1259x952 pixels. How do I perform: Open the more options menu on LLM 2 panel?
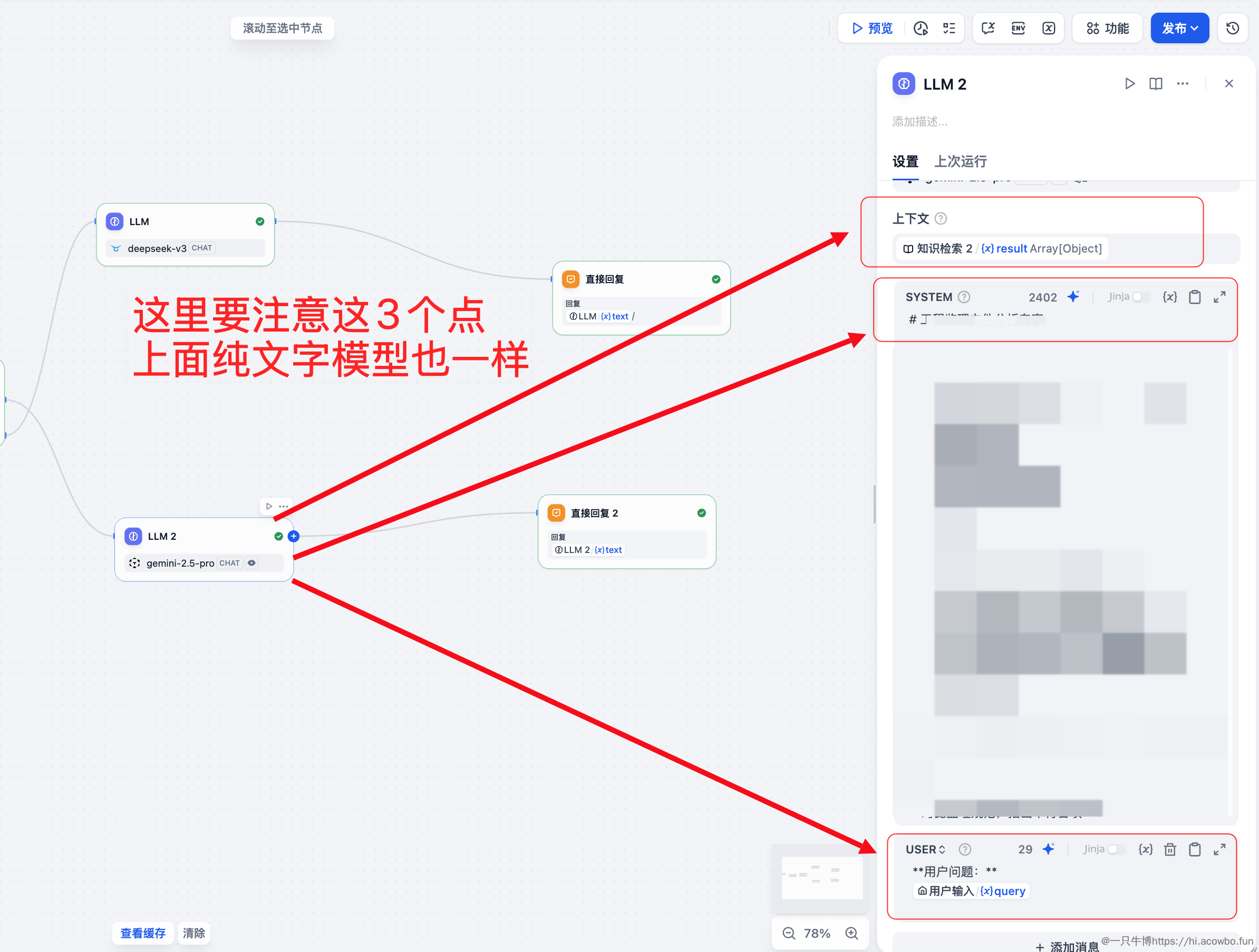(x=1182, y=83)
